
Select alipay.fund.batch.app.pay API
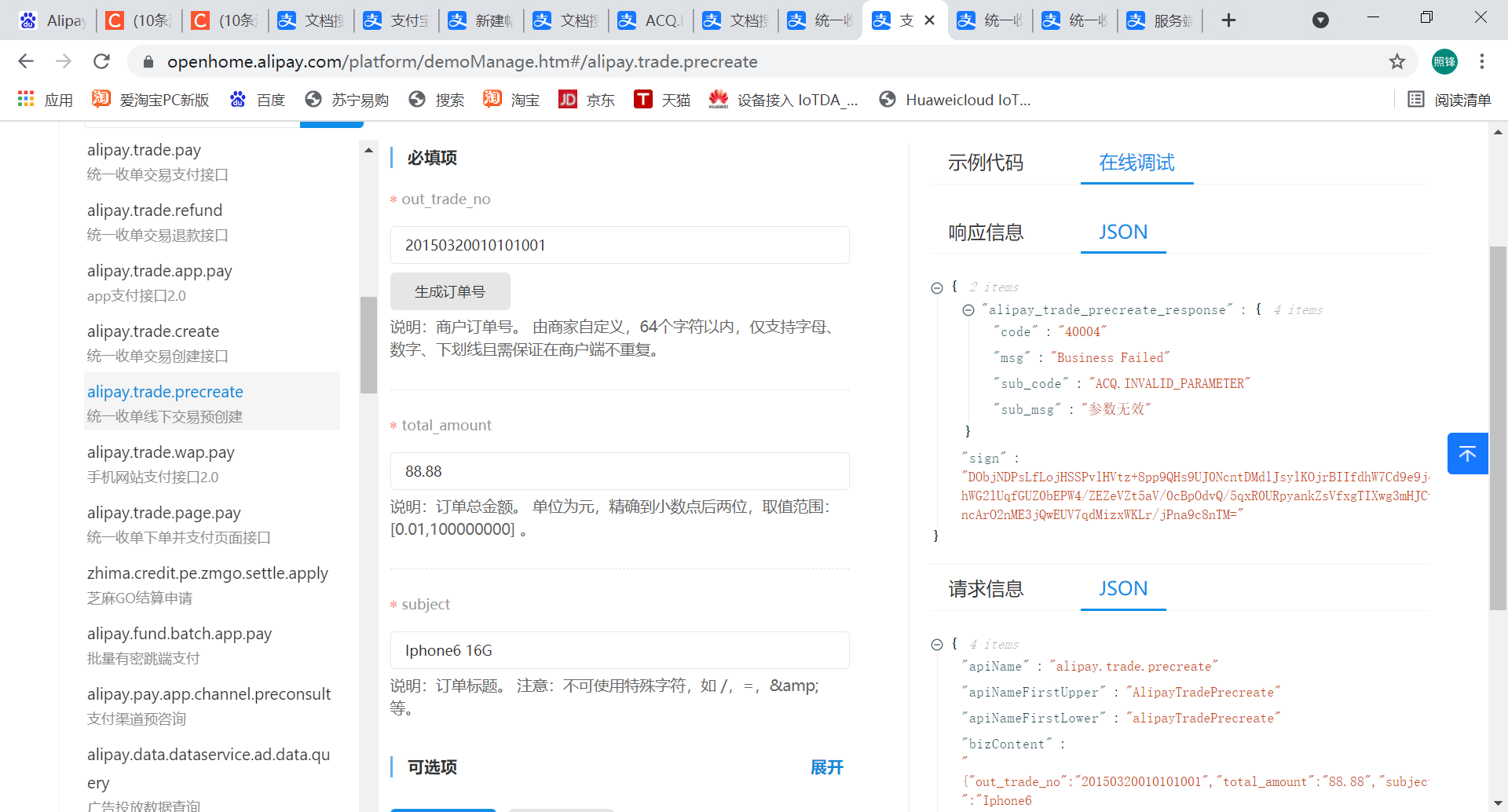click(212, 646)
